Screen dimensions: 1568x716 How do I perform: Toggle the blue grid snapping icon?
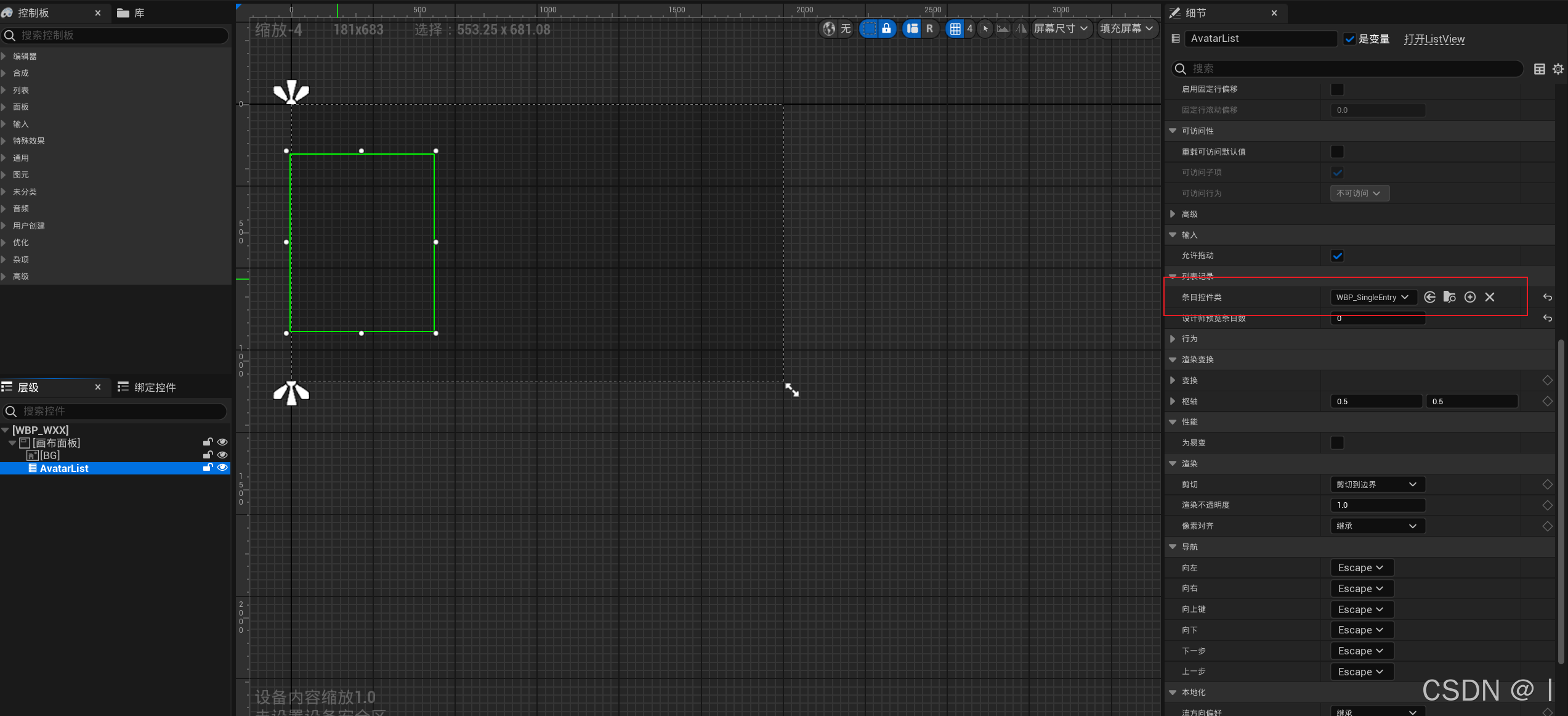click(x=955, y=28)
